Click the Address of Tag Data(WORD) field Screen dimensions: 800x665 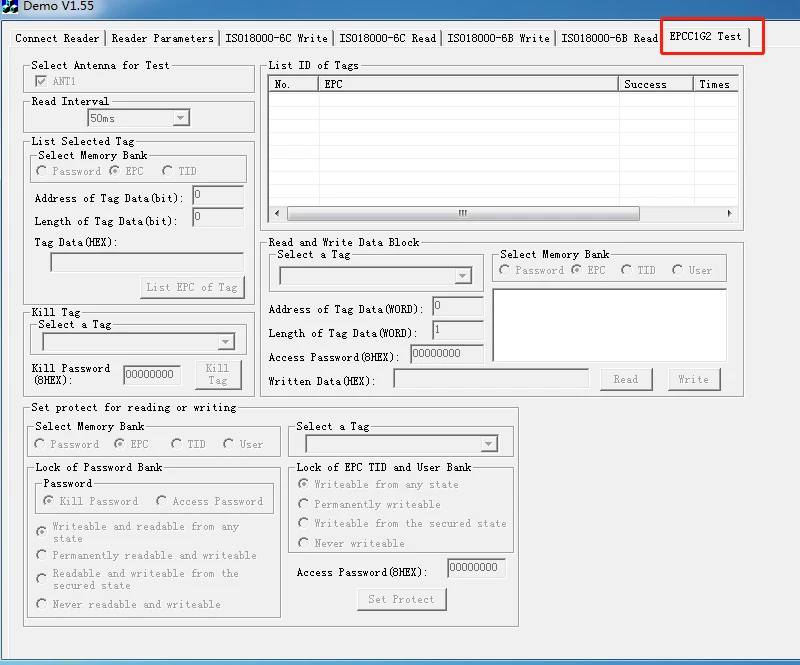coord(458,307)
